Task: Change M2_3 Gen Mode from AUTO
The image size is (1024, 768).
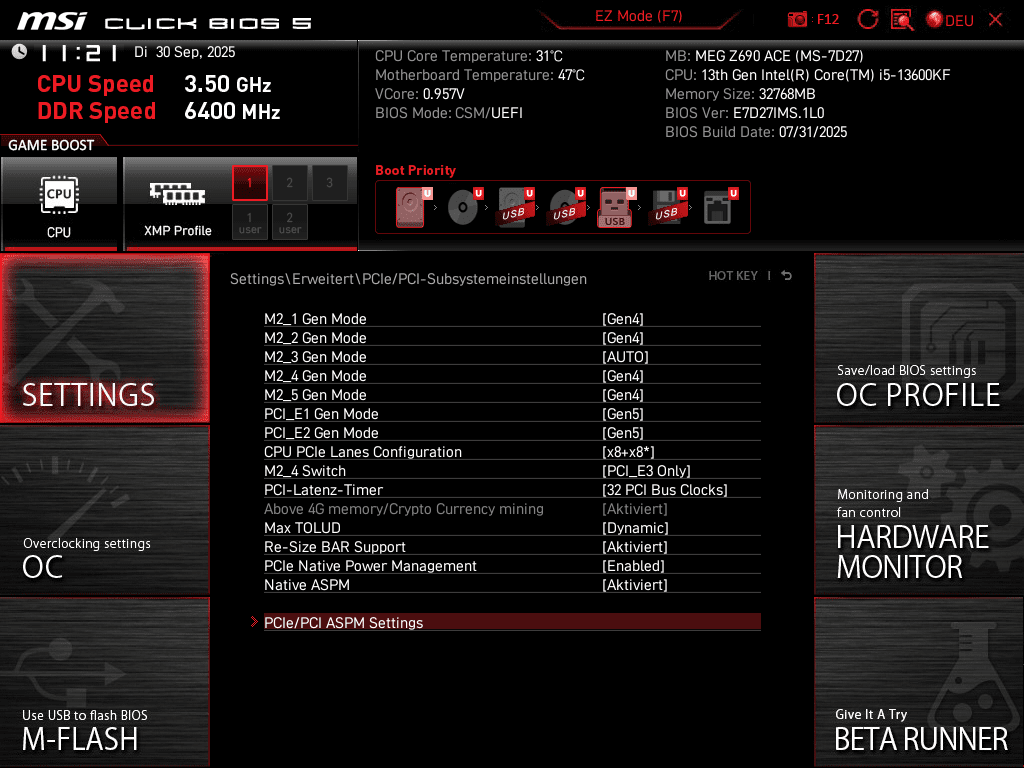Action: click(x=512, y=357)
